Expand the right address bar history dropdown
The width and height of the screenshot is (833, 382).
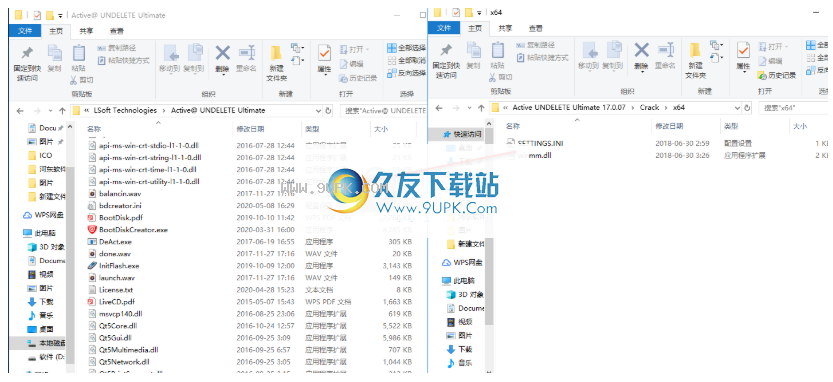(x=737, y=107)
